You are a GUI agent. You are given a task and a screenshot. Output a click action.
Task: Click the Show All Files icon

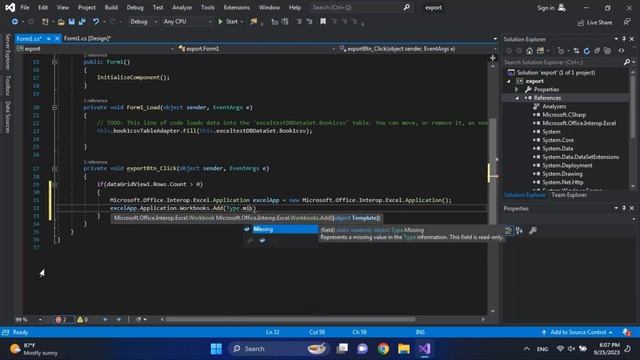point(608,51)
